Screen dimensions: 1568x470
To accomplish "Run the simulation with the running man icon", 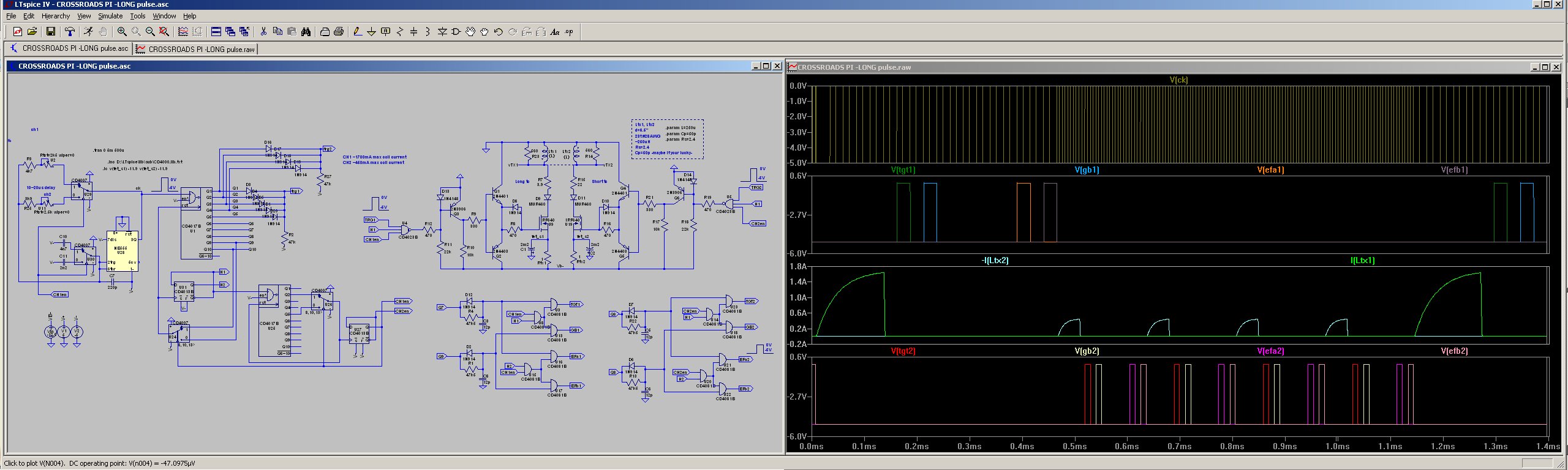I will tap(88, 32).
